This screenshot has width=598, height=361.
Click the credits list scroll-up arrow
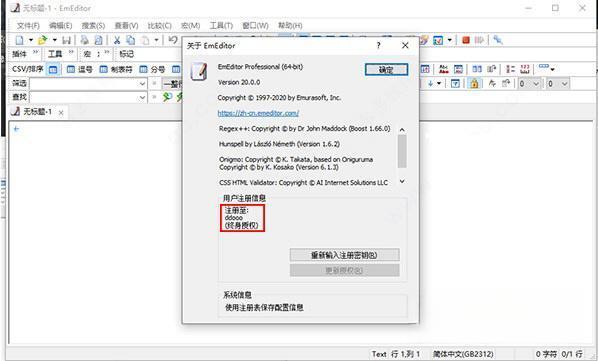click(x=402, y=130)
